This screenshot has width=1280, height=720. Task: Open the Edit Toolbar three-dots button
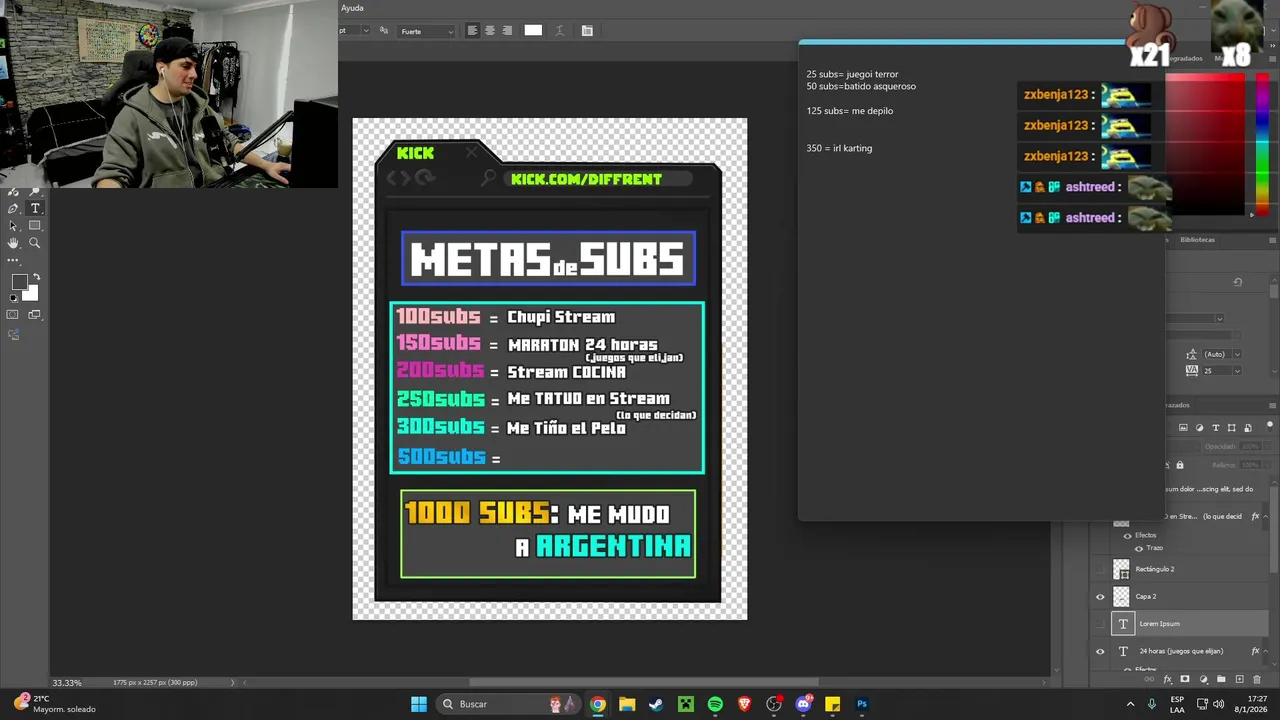[x=13, y=260]
